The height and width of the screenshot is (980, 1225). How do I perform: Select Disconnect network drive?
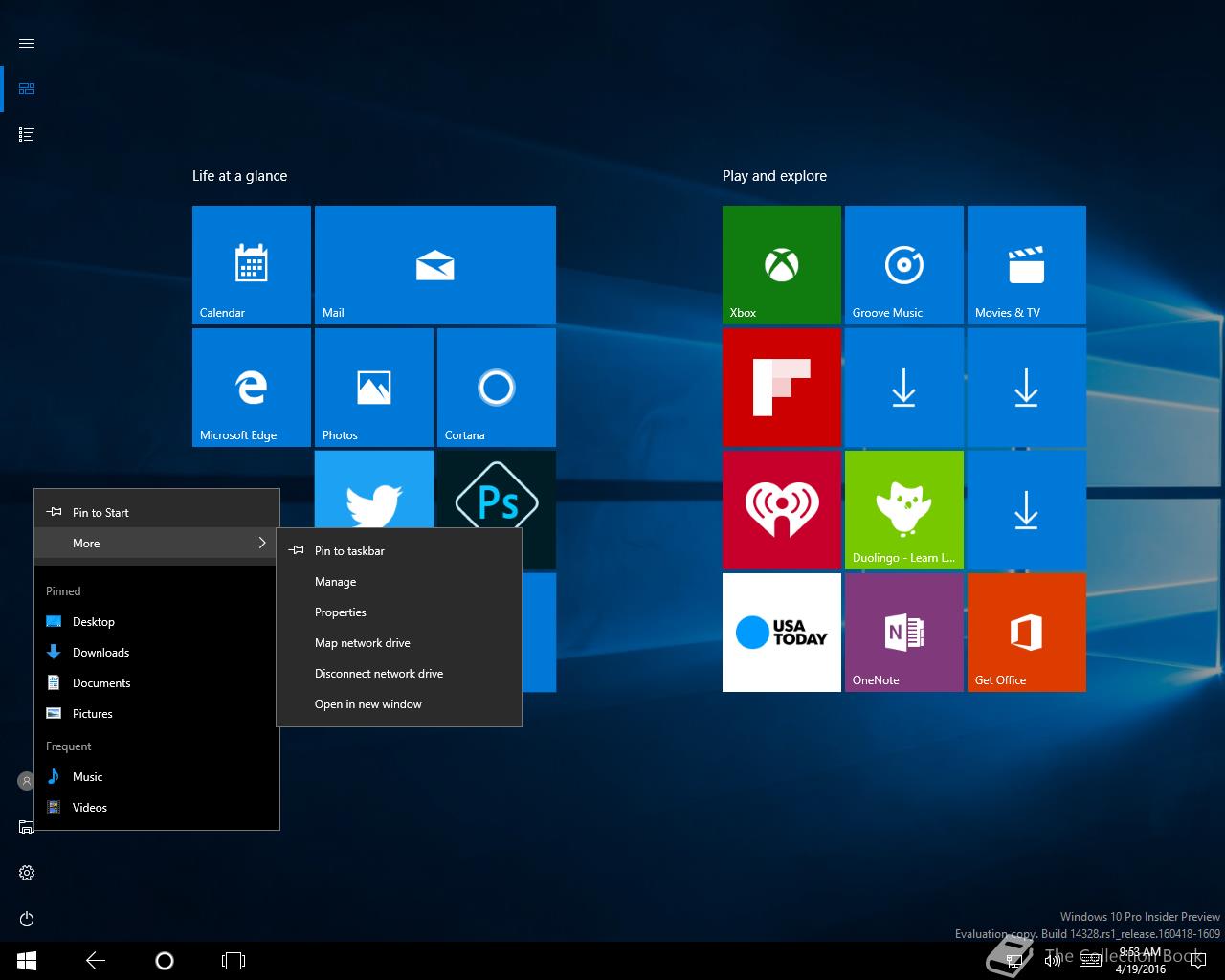point(399,673)
